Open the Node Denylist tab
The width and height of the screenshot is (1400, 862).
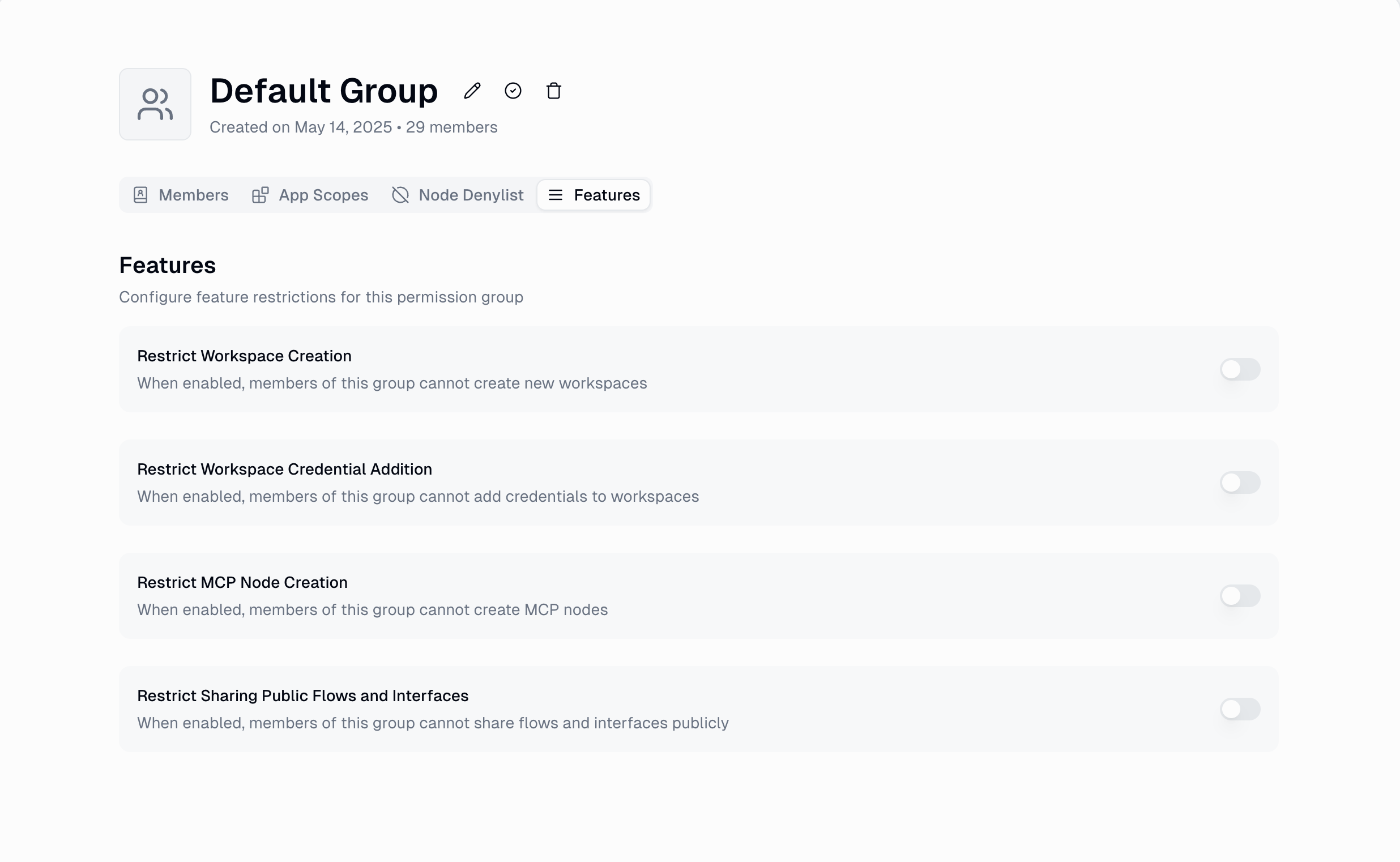click(x=458, y=195)
